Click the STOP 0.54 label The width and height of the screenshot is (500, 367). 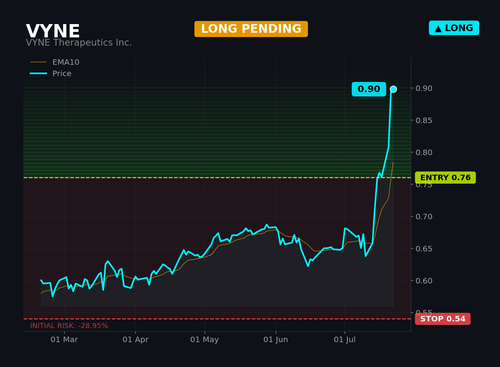click(x=443, y=319)
